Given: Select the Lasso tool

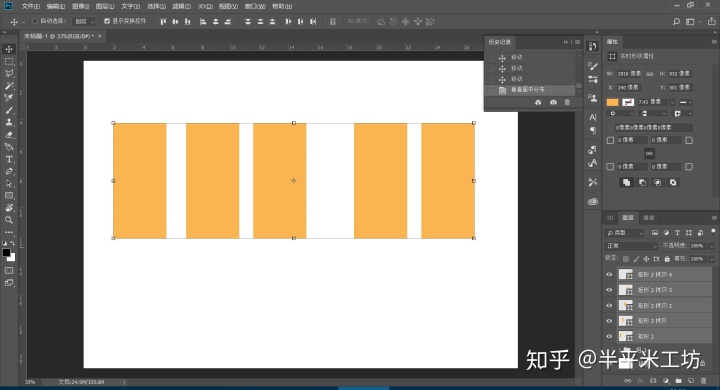Looking at the screenshot, I should click(9, 73).
